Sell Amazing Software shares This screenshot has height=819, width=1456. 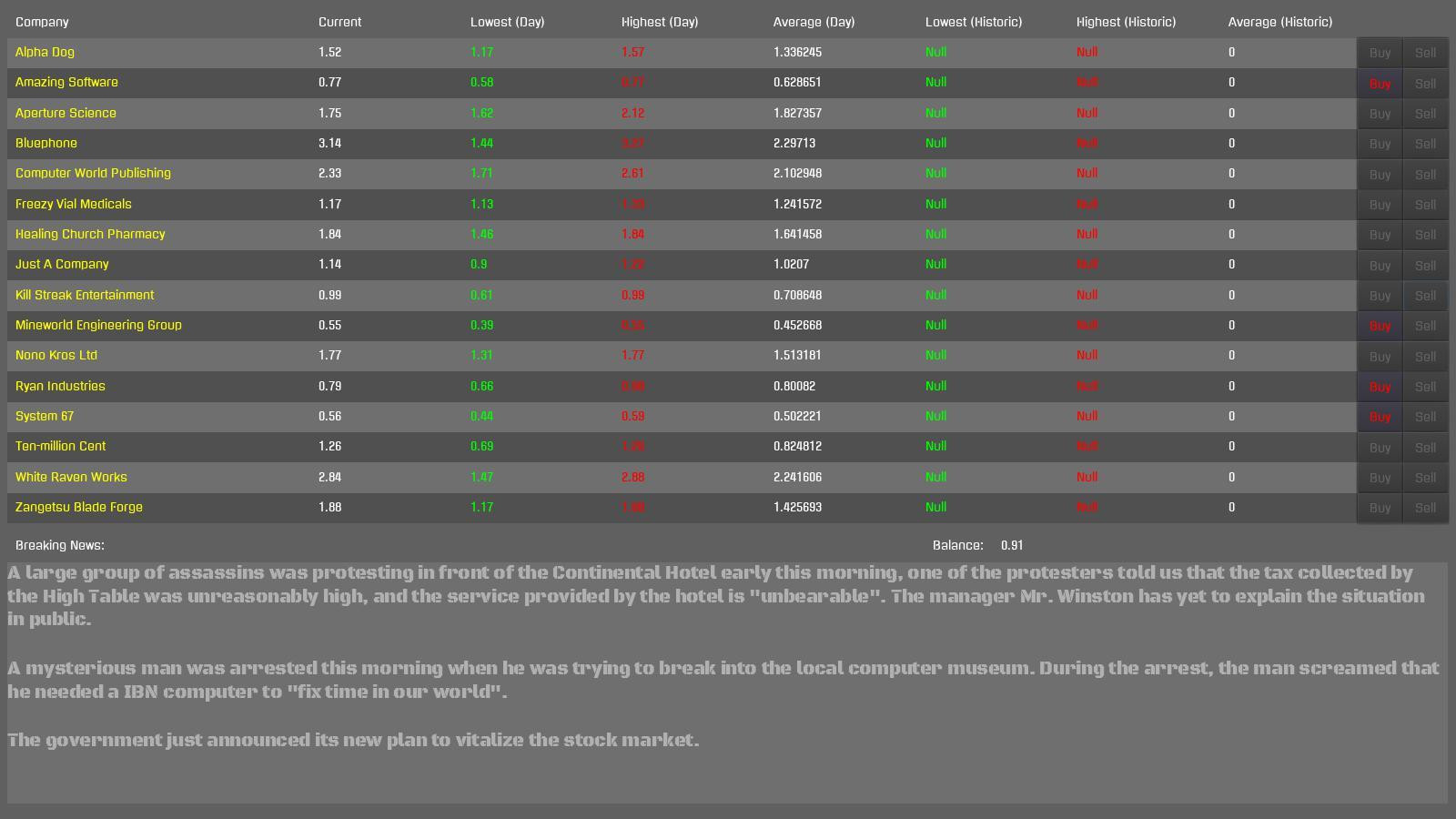(1425, 83)
